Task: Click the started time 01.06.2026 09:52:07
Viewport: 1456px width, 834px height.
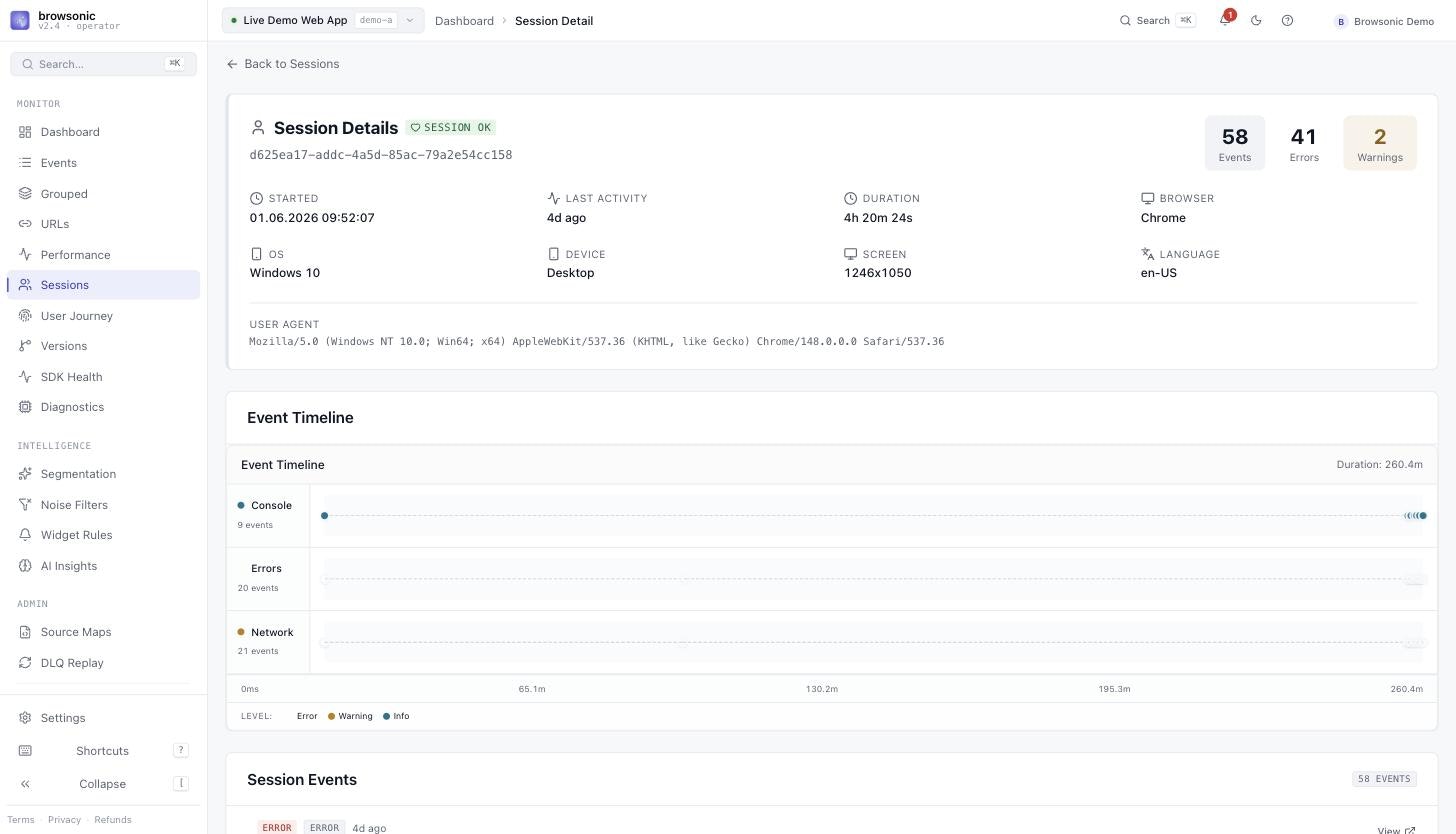Action: pos(312,218)
